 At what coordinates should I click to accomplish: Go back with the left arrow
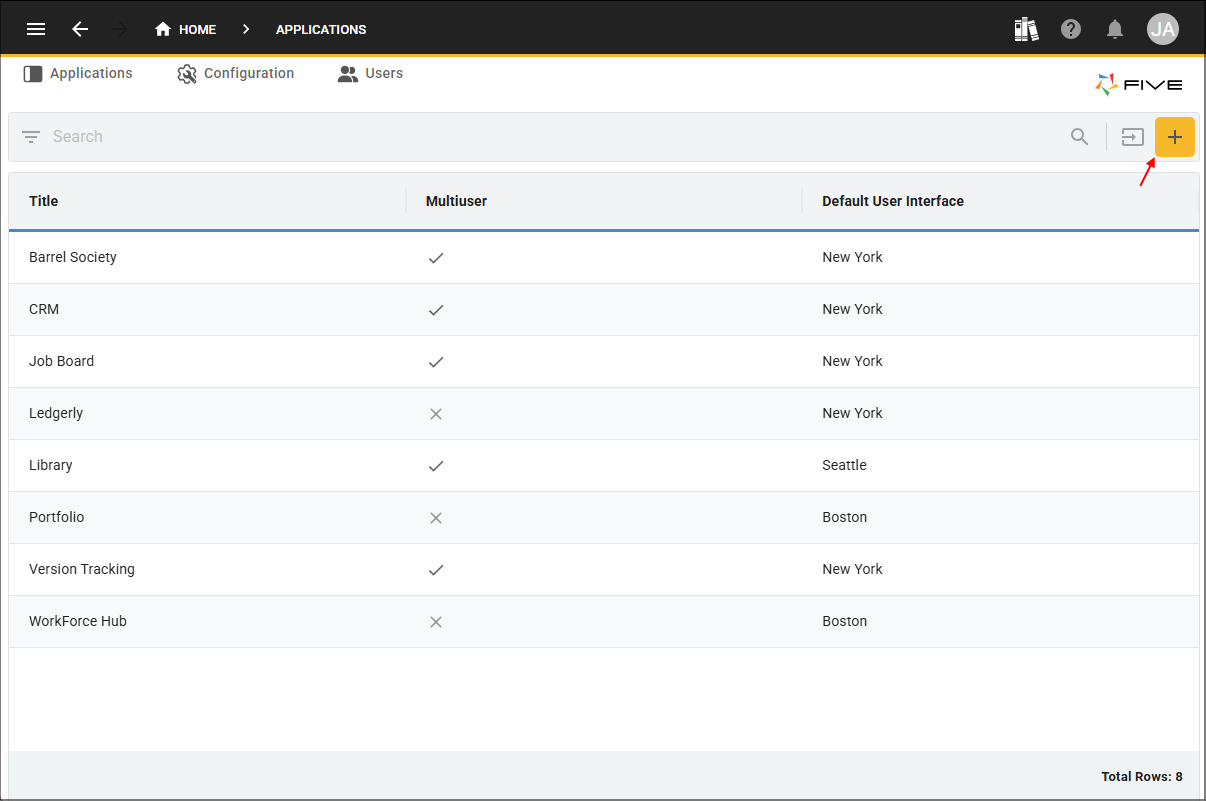(80, 29)
